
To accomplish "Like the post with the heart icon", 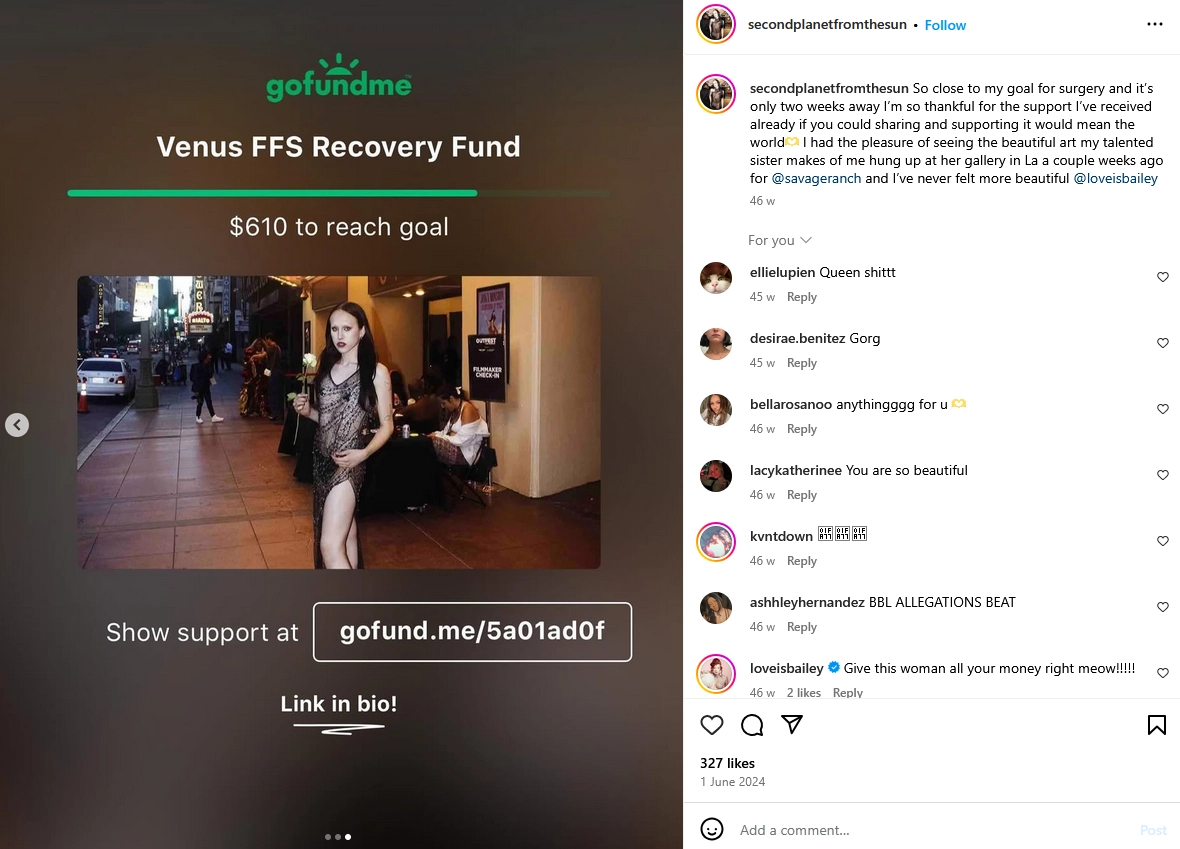I will (711, 725).
